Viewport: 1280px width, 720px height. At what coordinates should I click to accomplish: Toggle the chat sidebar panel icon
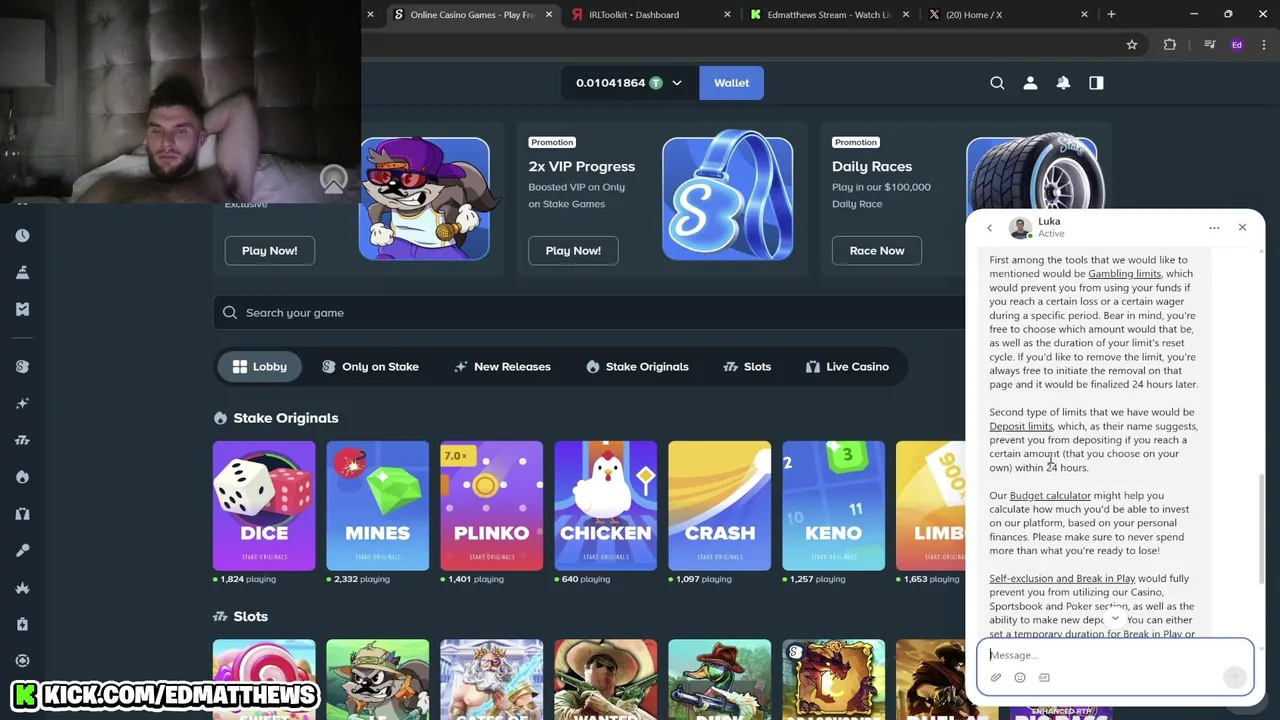tap(1096, 83)
